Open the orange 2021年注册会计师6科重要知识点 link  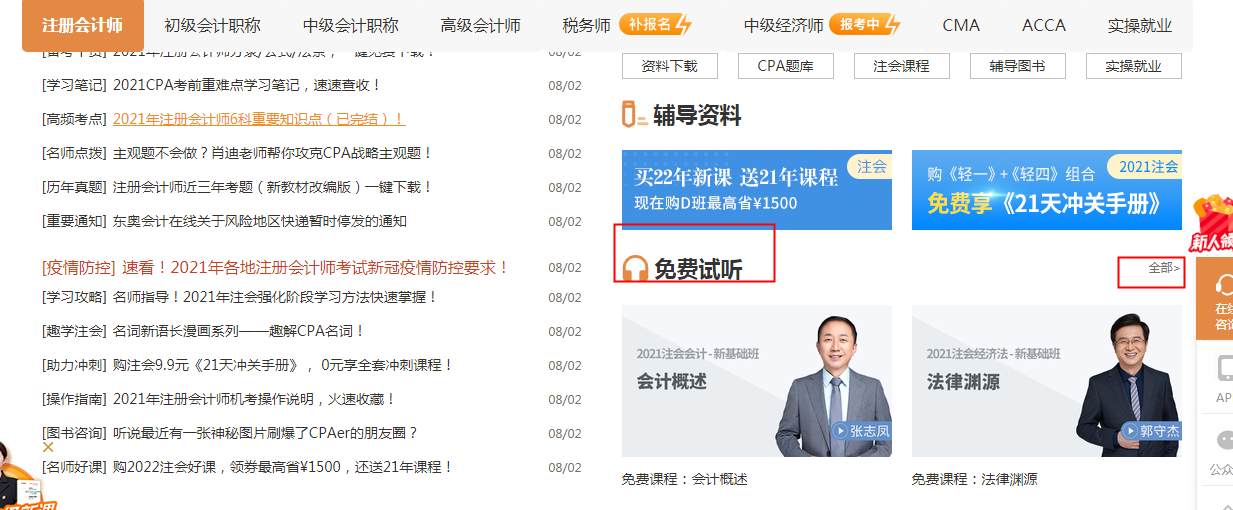(258, 119)
